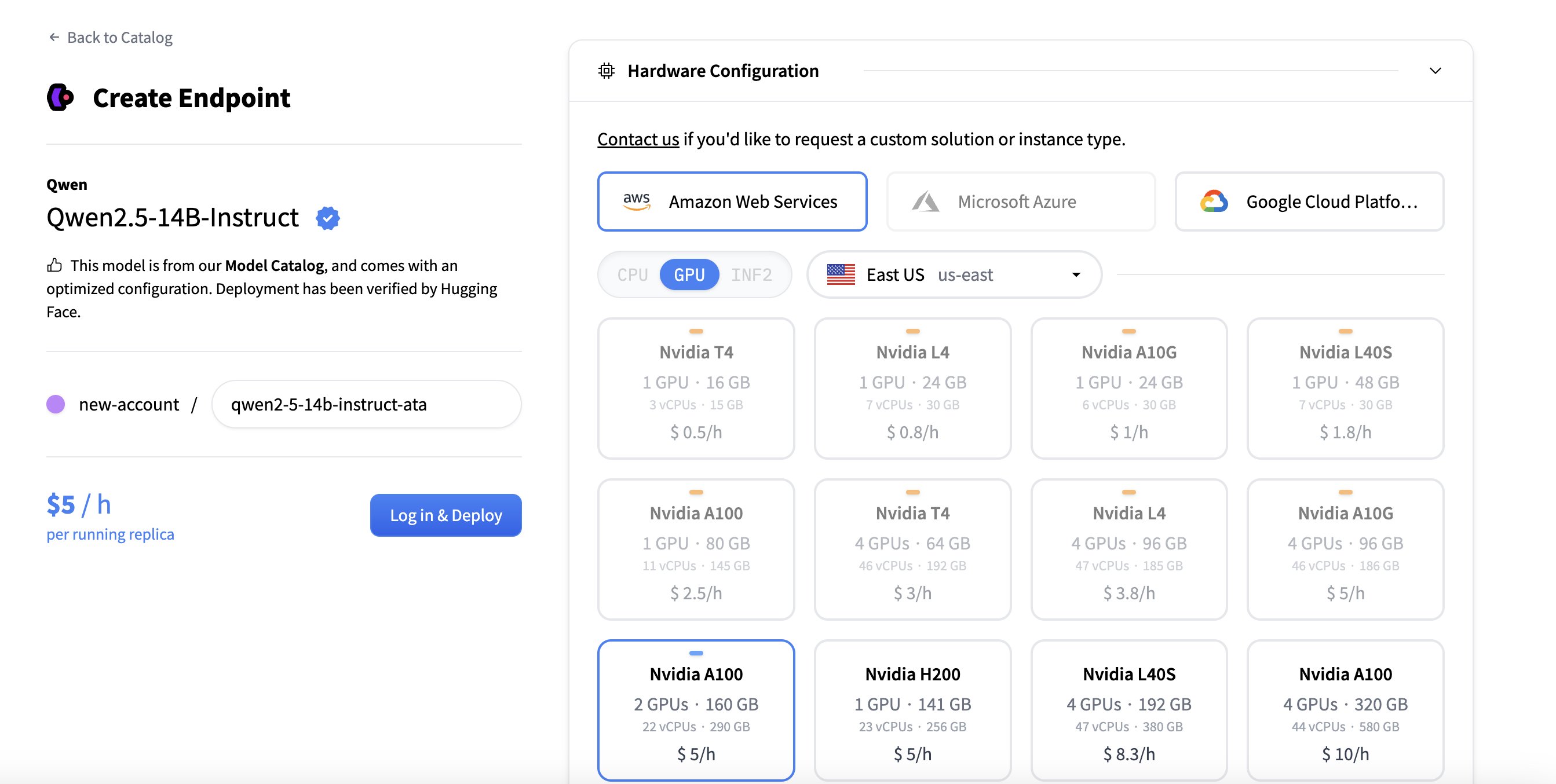
Task: Click the chip icon beside Hardware Configuration
Action: 606,71
